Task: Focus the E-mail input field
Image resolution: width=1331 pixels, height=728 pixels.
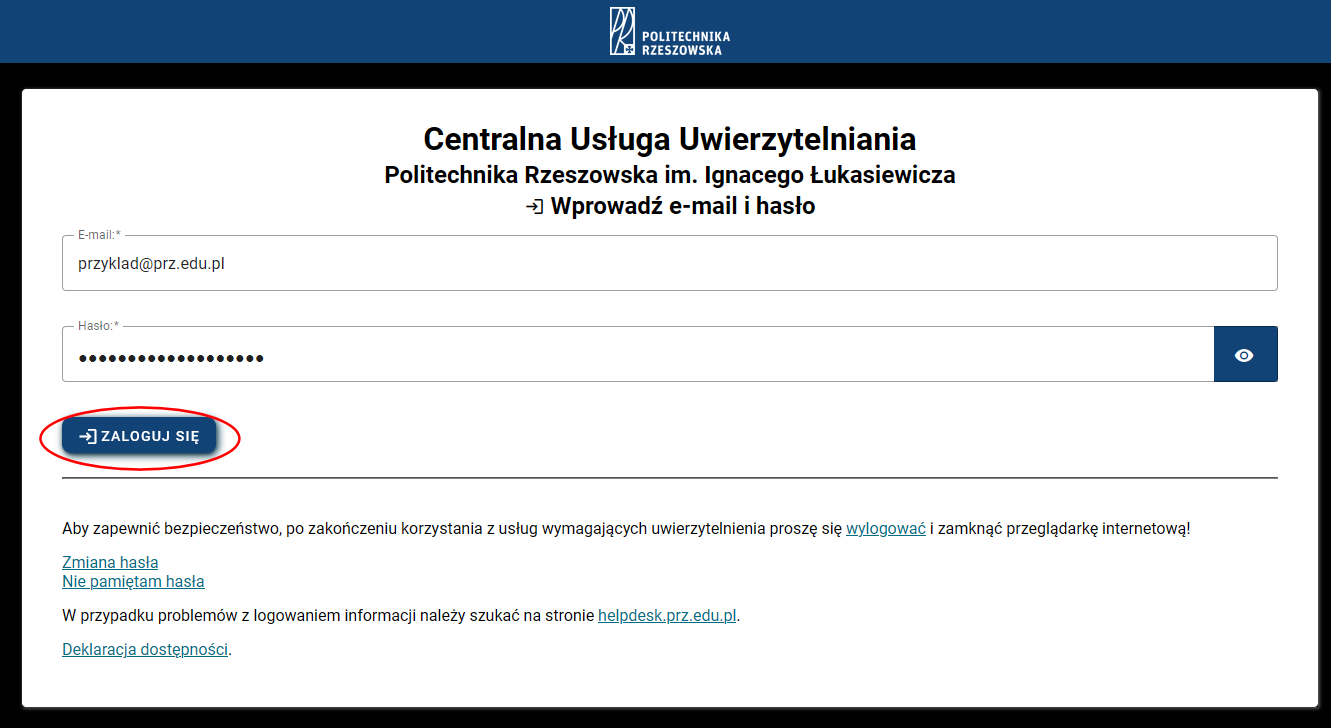Action: [x=669, y=264]
